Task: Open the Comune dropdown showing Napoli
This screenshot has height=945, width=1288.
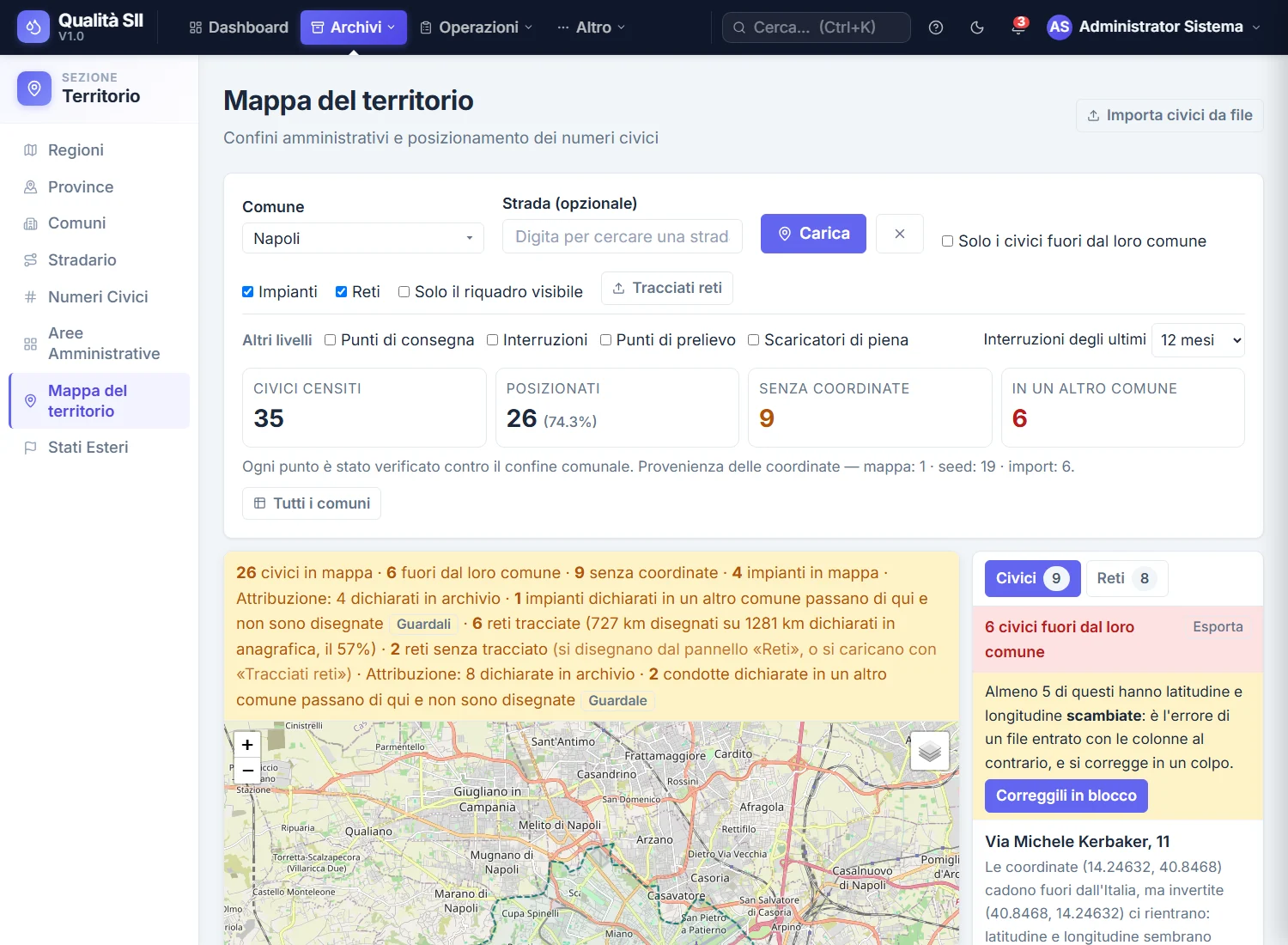Action: pyautogui.click(x=363, y=238)
